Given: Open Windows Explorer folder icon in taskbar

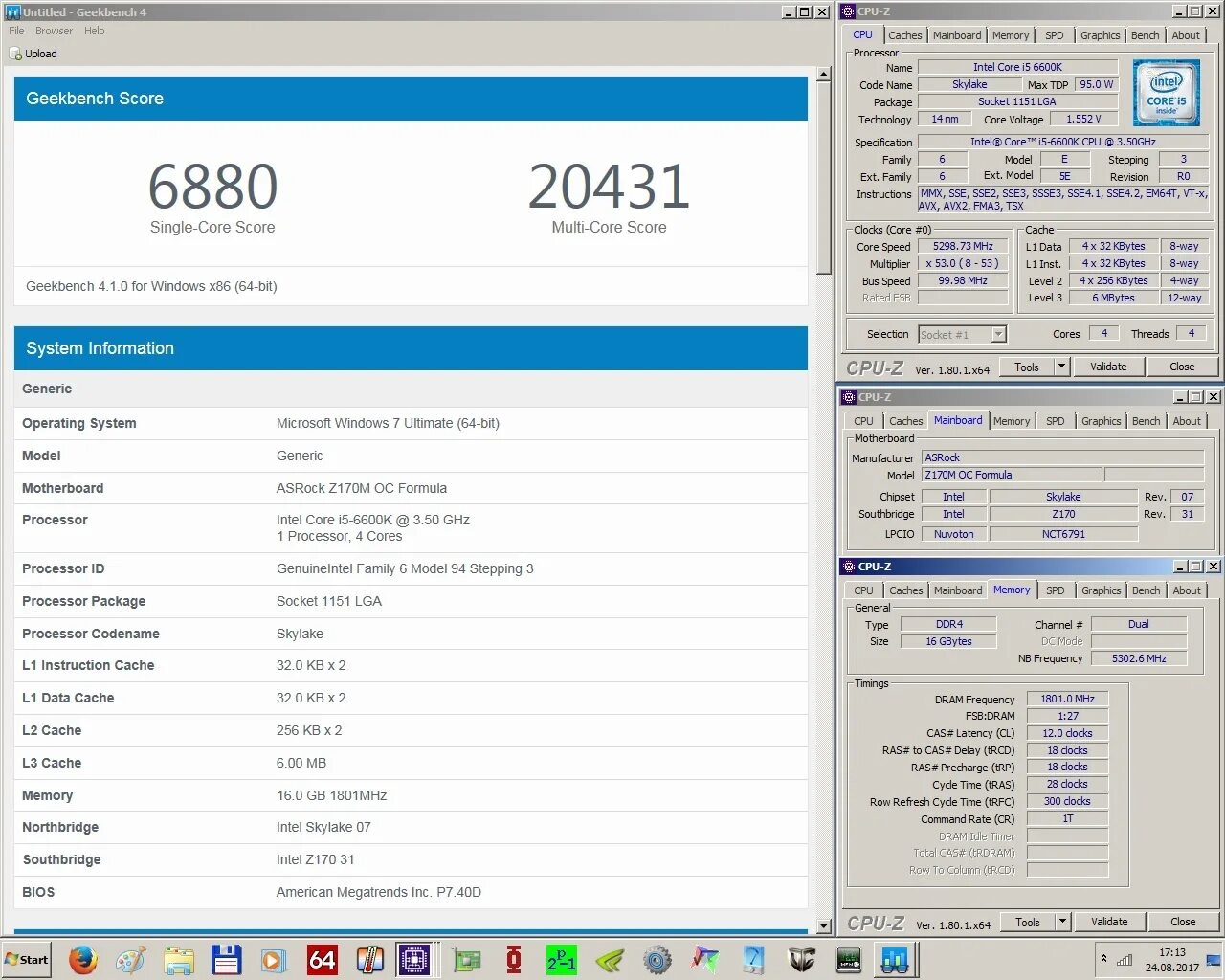Looking at the screenshot, I should pos(179,959).
